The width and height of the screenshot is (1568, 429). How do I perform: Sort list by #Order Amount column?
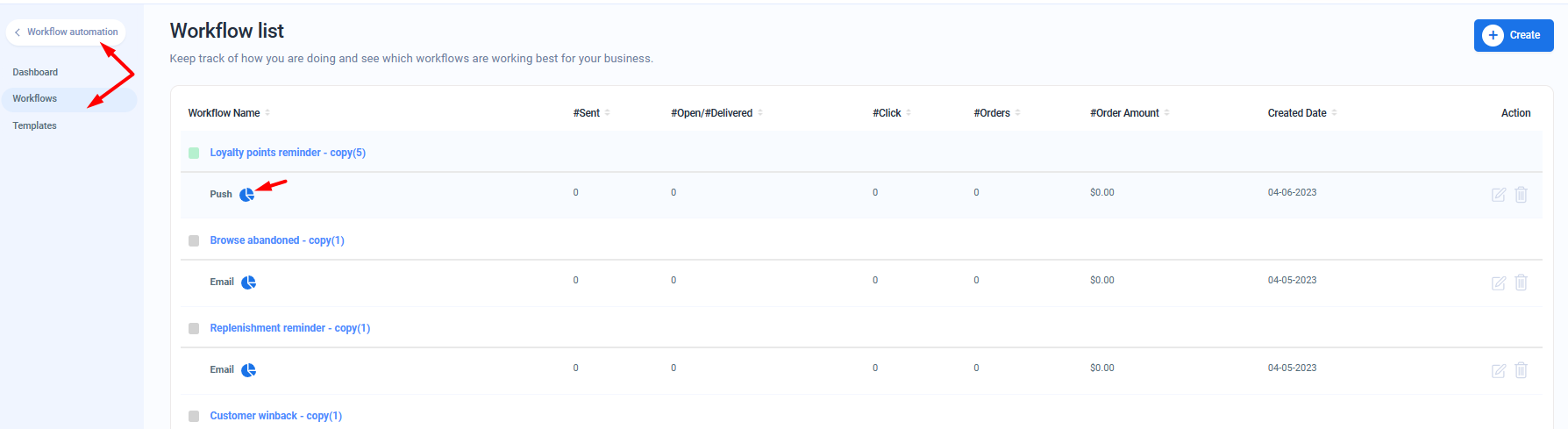pos(1166,113)
